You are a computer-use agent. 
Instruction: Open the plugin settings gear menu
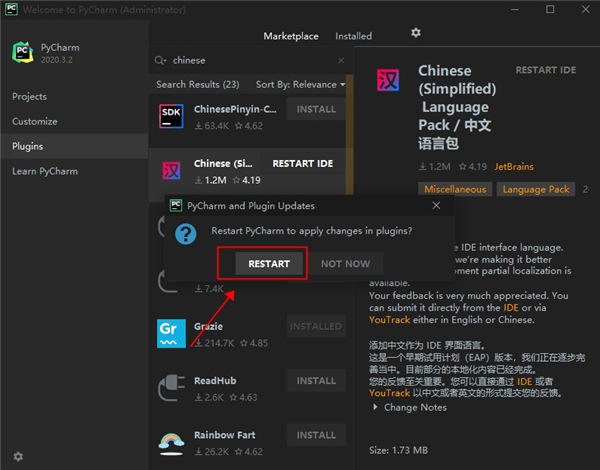(x=416, y=33)
